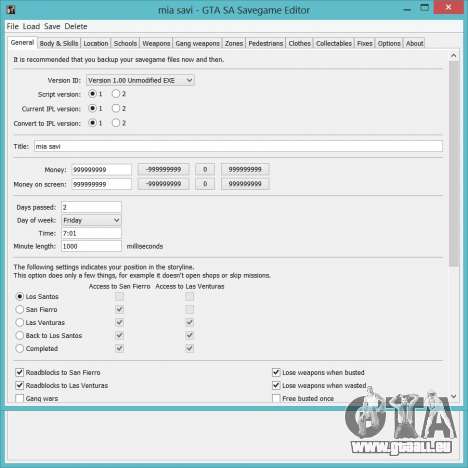Switch to the Weapons tab
468x468 pixels.
(x=156, y=43)
